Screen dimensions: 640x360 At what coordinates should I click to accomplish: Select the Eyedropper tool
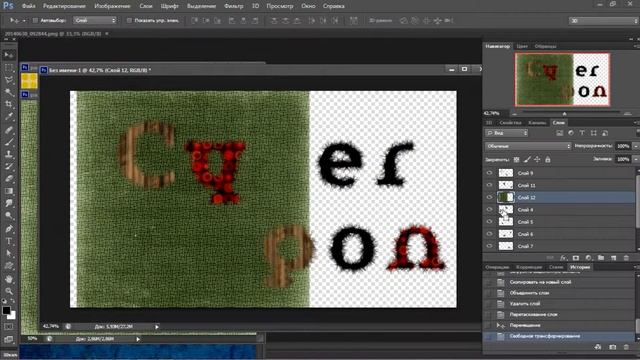[9, 117]
